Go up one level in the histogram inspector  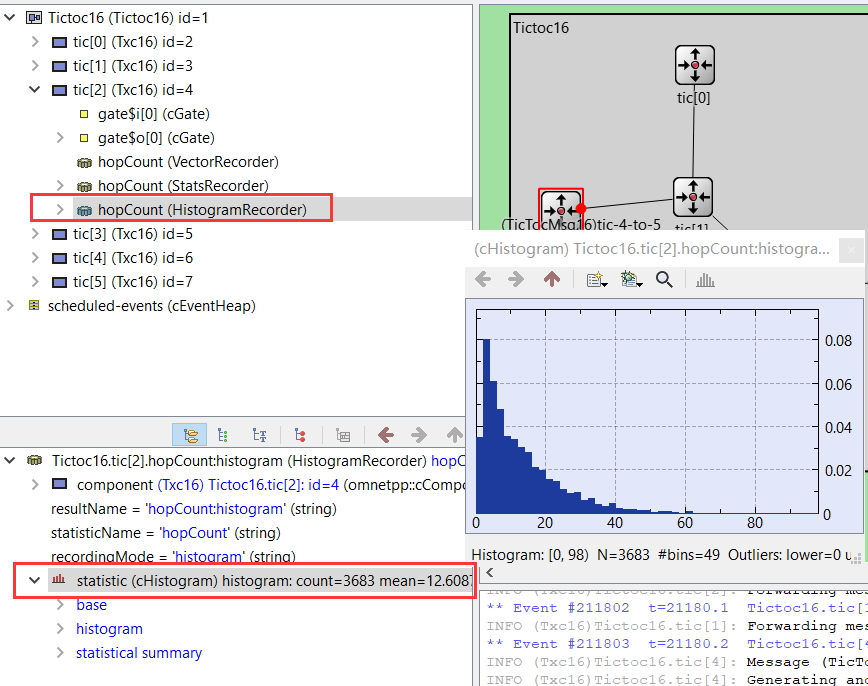[551, 280]
